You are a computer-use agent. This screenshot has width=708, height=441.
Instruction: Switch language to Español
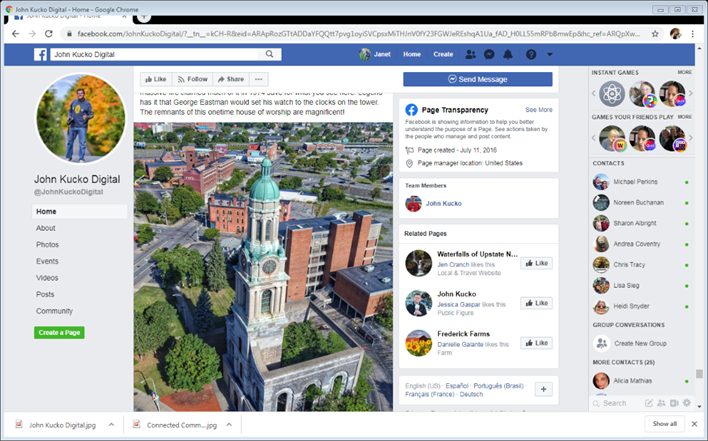pyautogui.click(x=456, y=386)
